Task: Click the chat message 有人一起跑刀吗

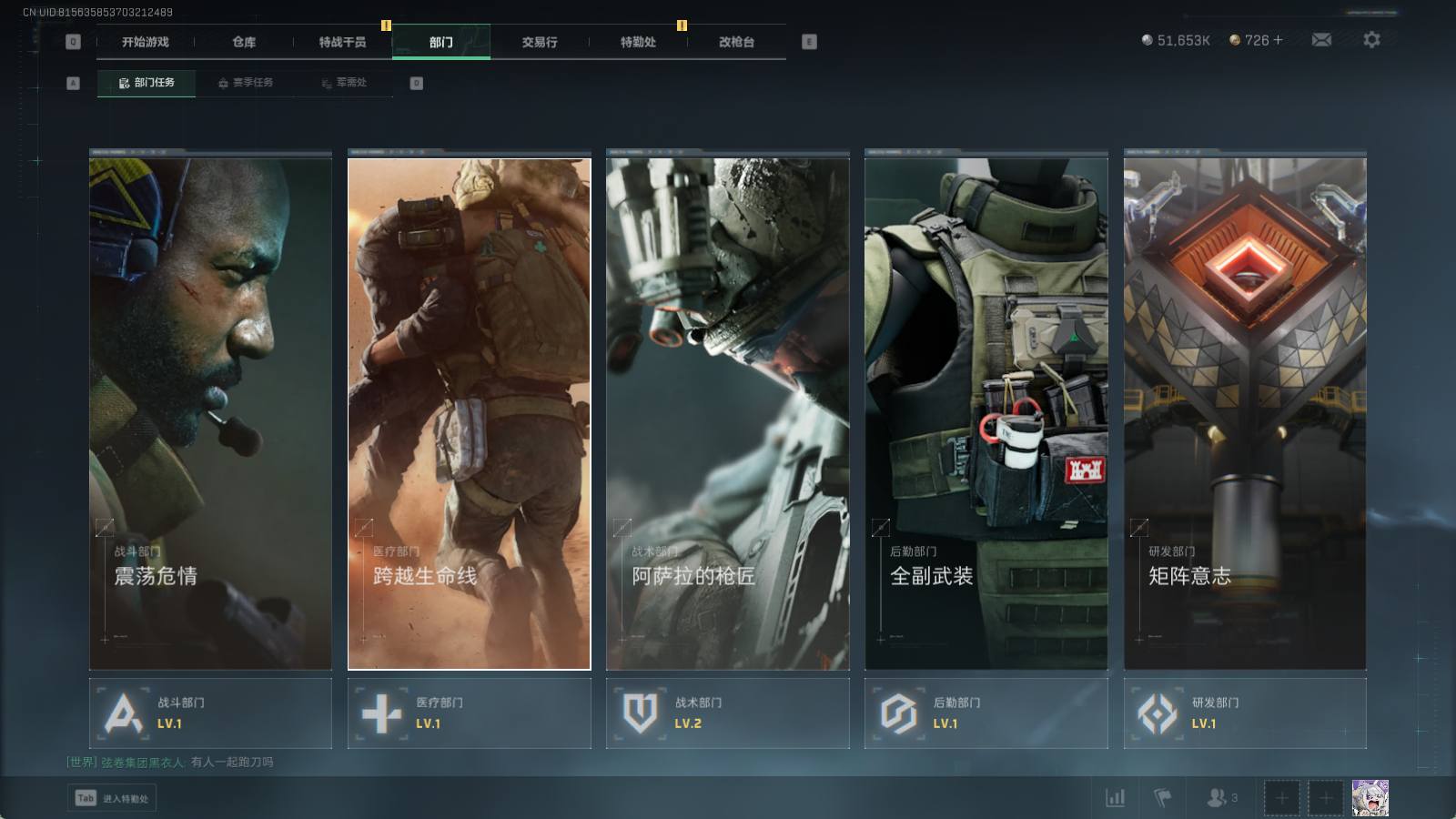Action: tap(232, 763)
